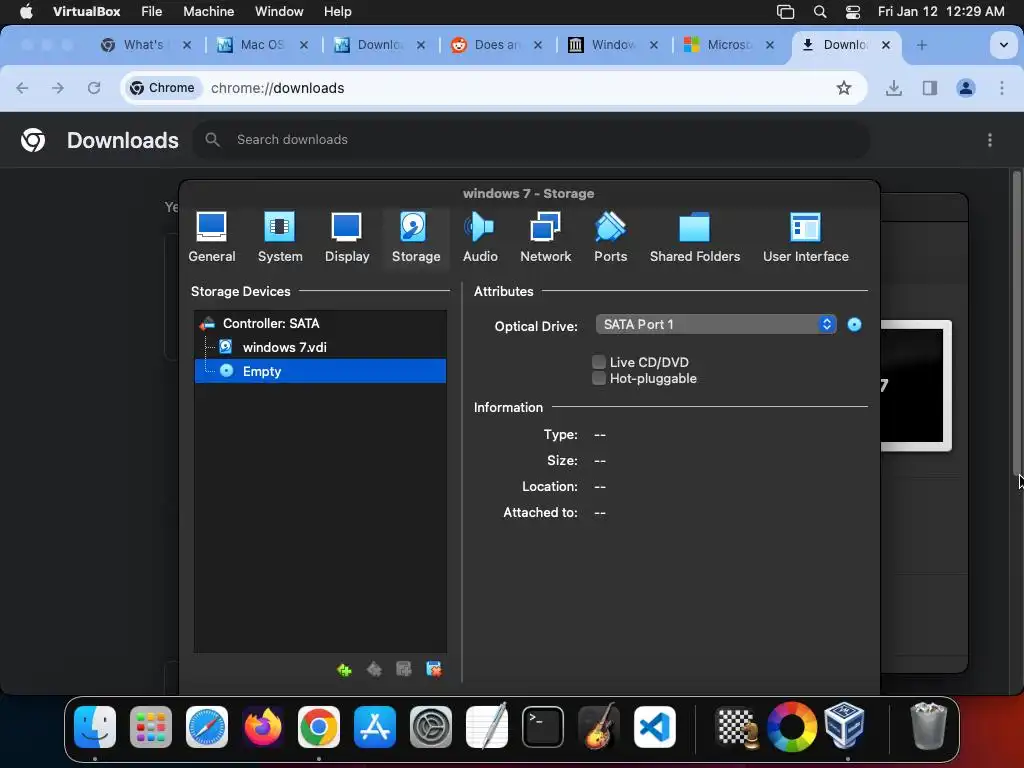Open Control Center in menu bar
Image resolution: width=1024 pixels, height=768 pixels.
coord(853,11)
